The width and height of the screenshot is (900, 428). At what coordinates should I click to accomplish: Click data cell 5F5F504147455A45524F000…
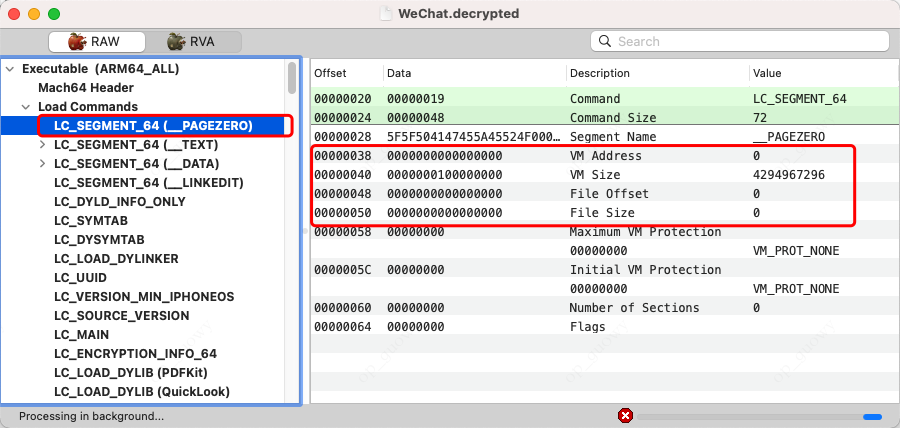coord(473,137)
